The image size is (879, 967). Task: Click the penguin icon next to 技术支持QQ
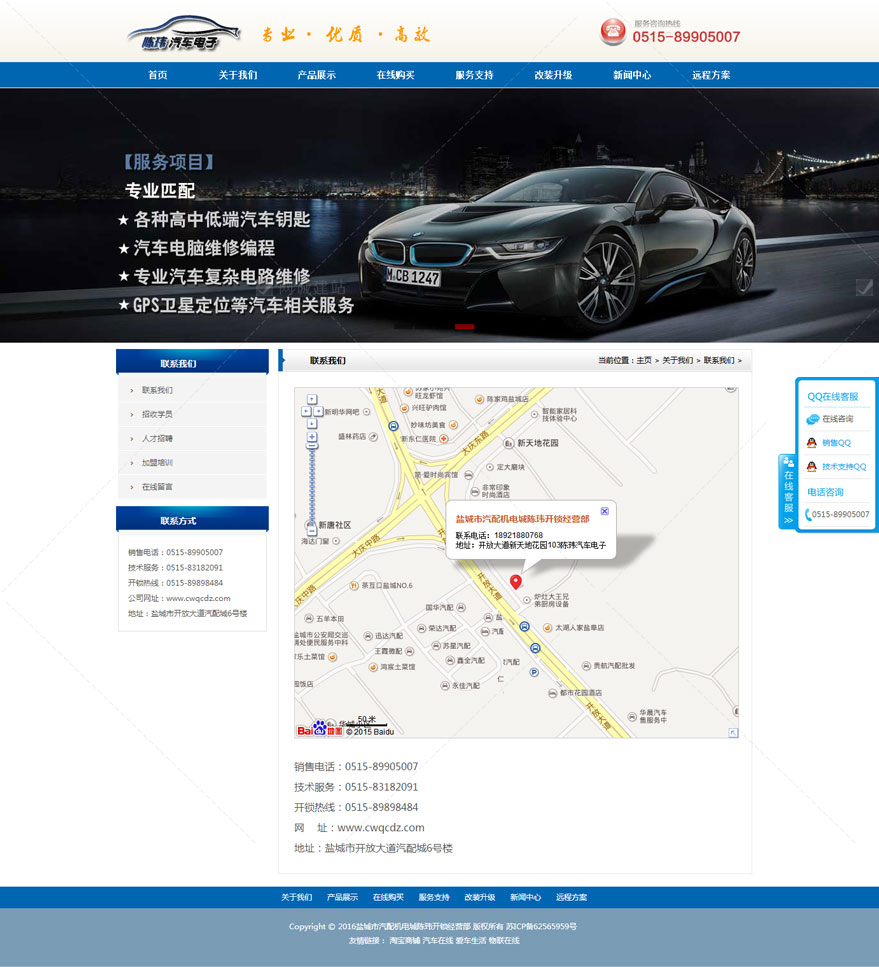812,466
